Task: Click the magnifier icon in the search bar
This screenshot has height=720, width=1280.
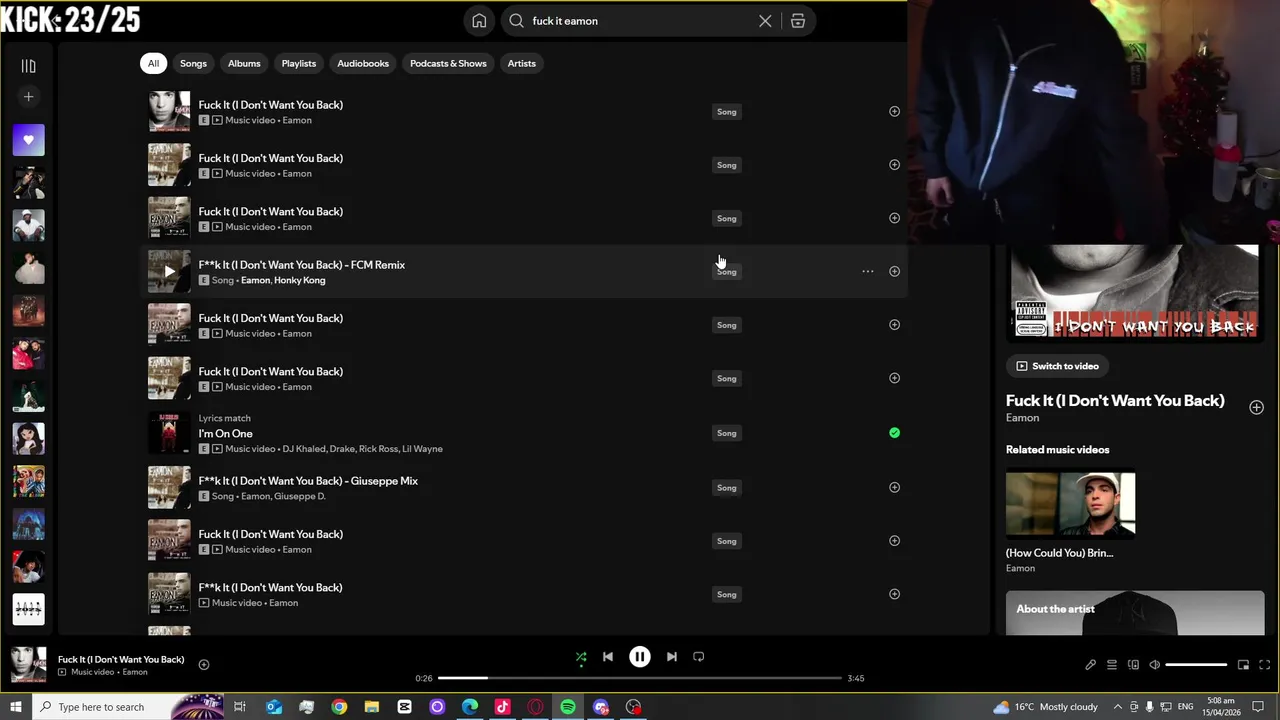Action: click(516, 21)
